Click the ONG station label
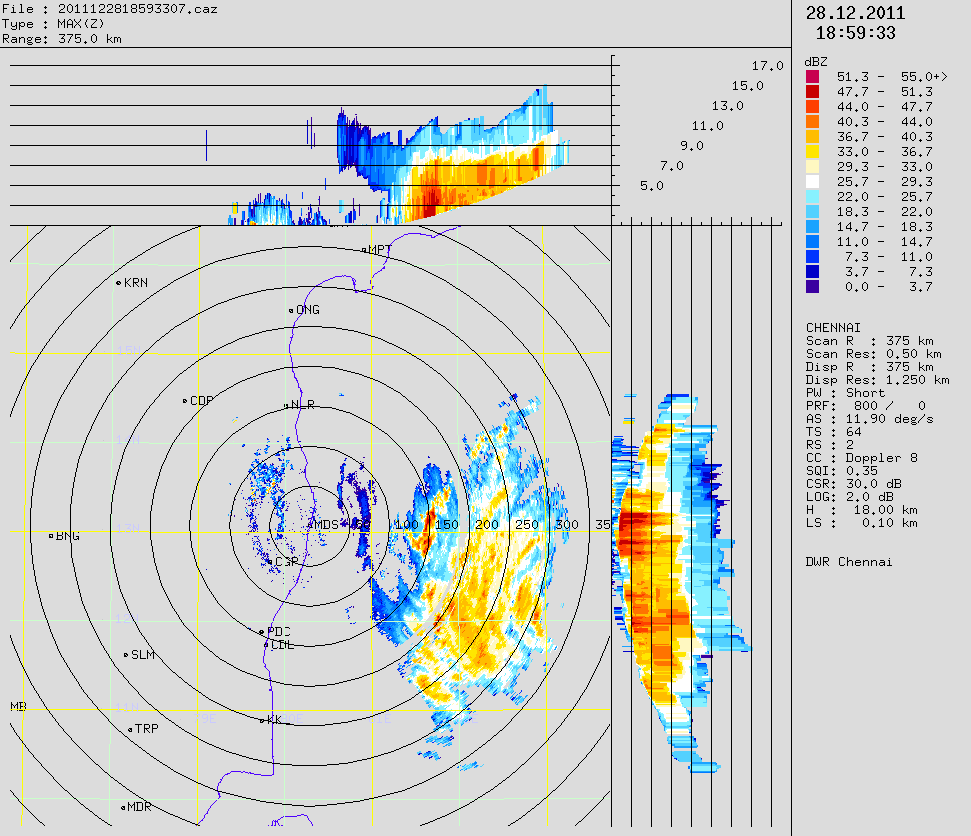The width and height of the screenshot is (971, 836). 308,310
